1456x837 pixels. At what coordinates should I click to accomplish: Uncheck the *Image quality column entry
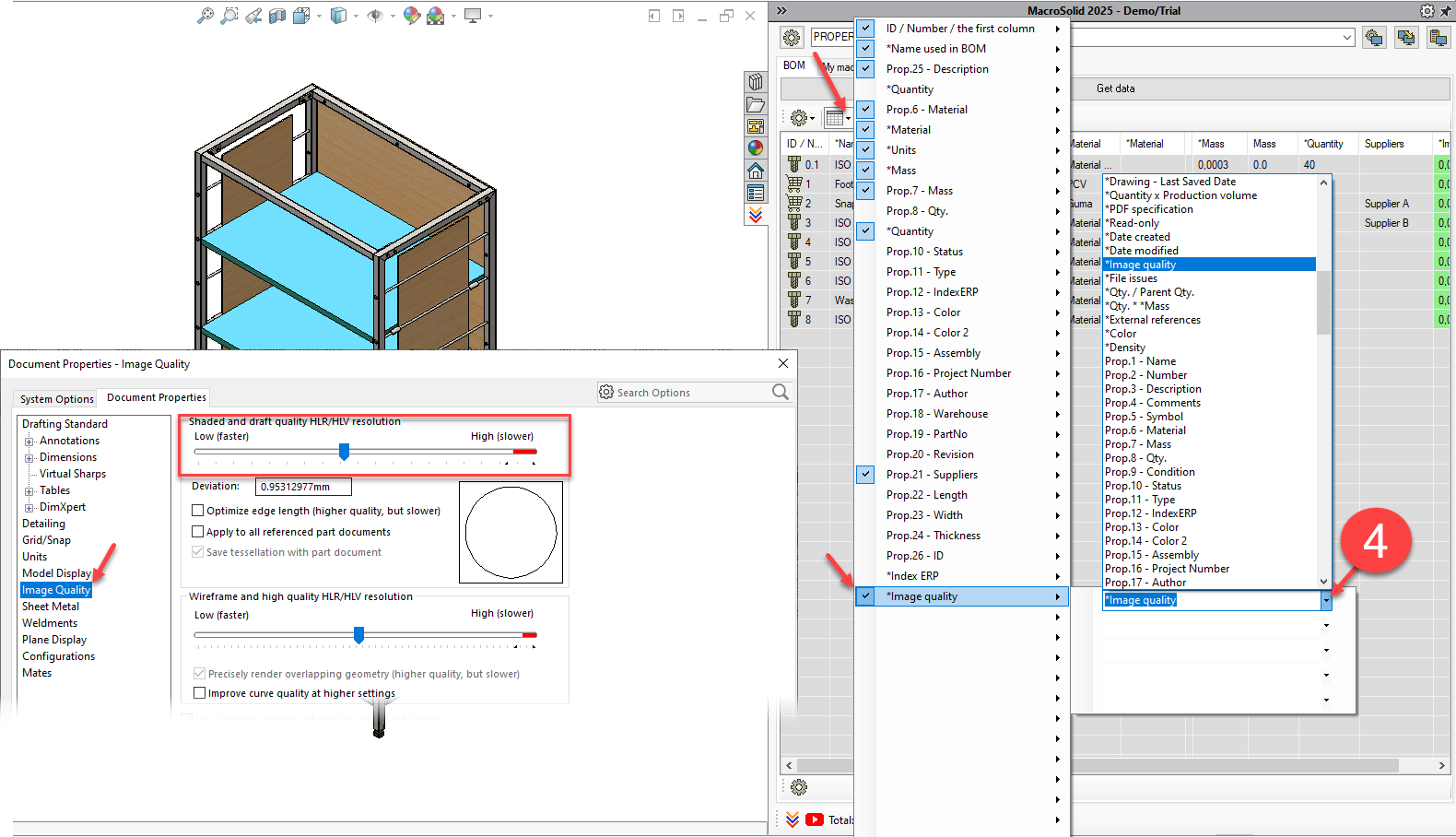click(865, 596)
